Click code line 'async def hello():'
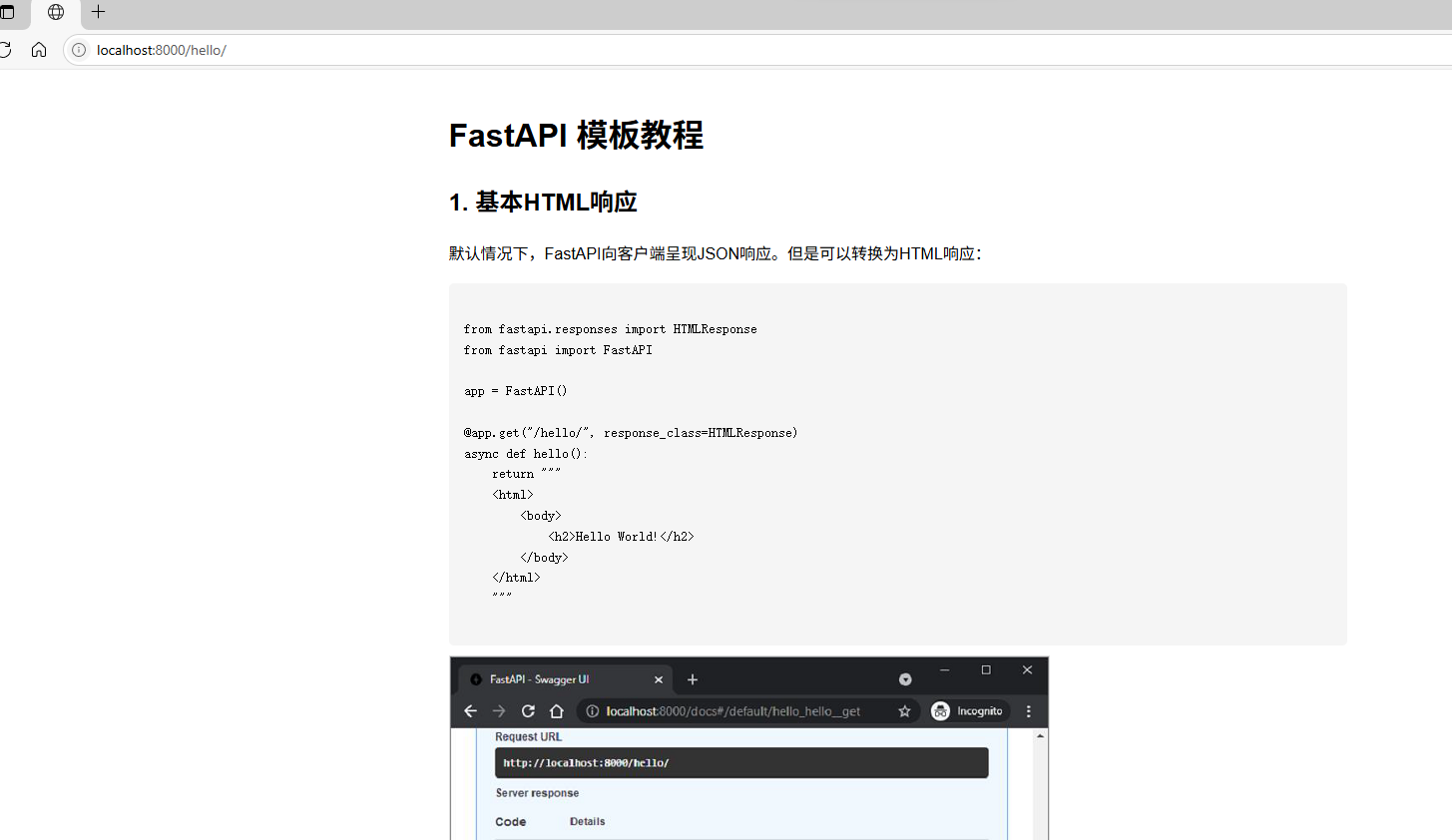Viewport: 1452px width, 840px height. (526, 454)
